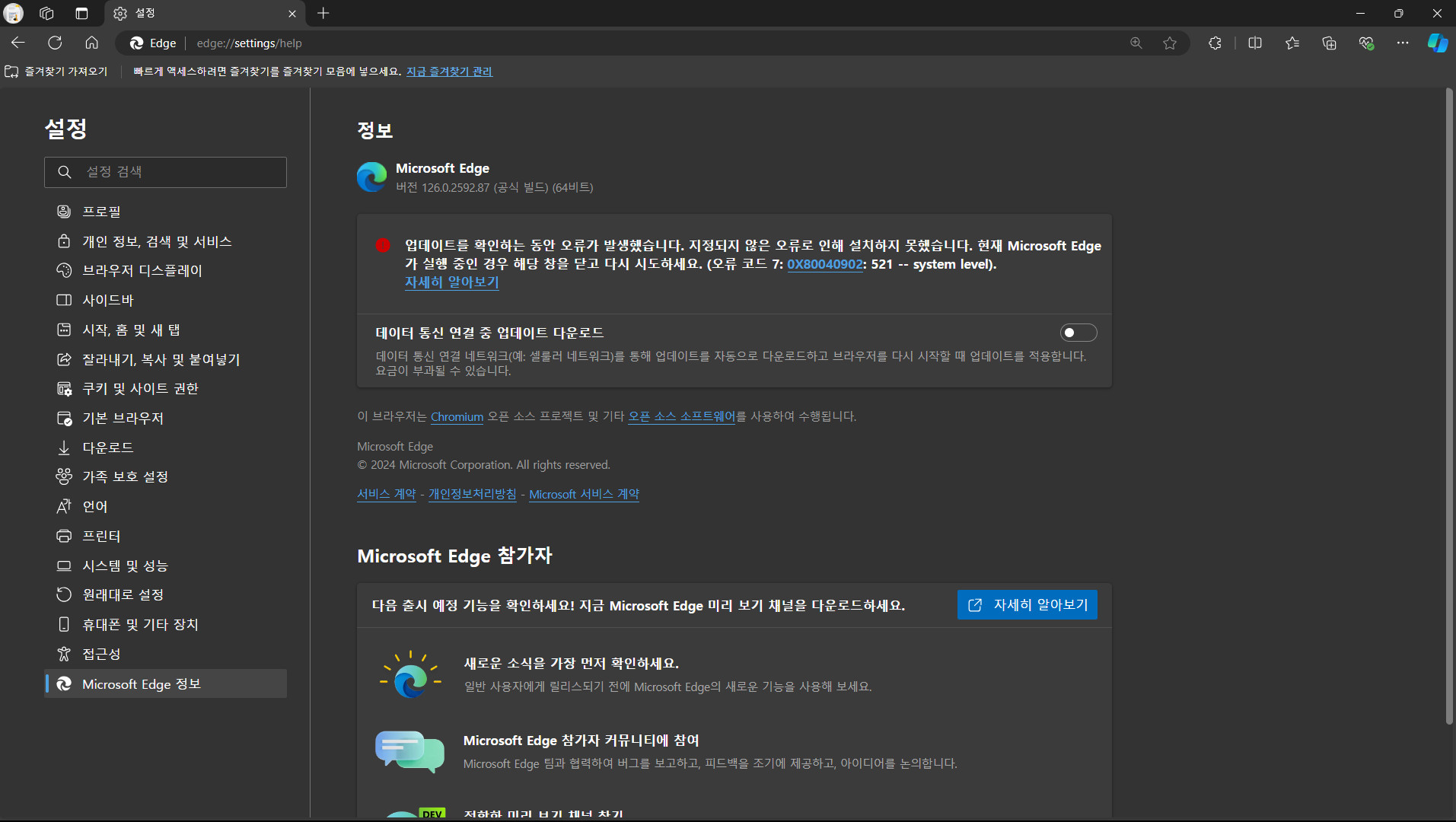
Task: Add this page to favorites star
Action: click(x=1170, y=43)
